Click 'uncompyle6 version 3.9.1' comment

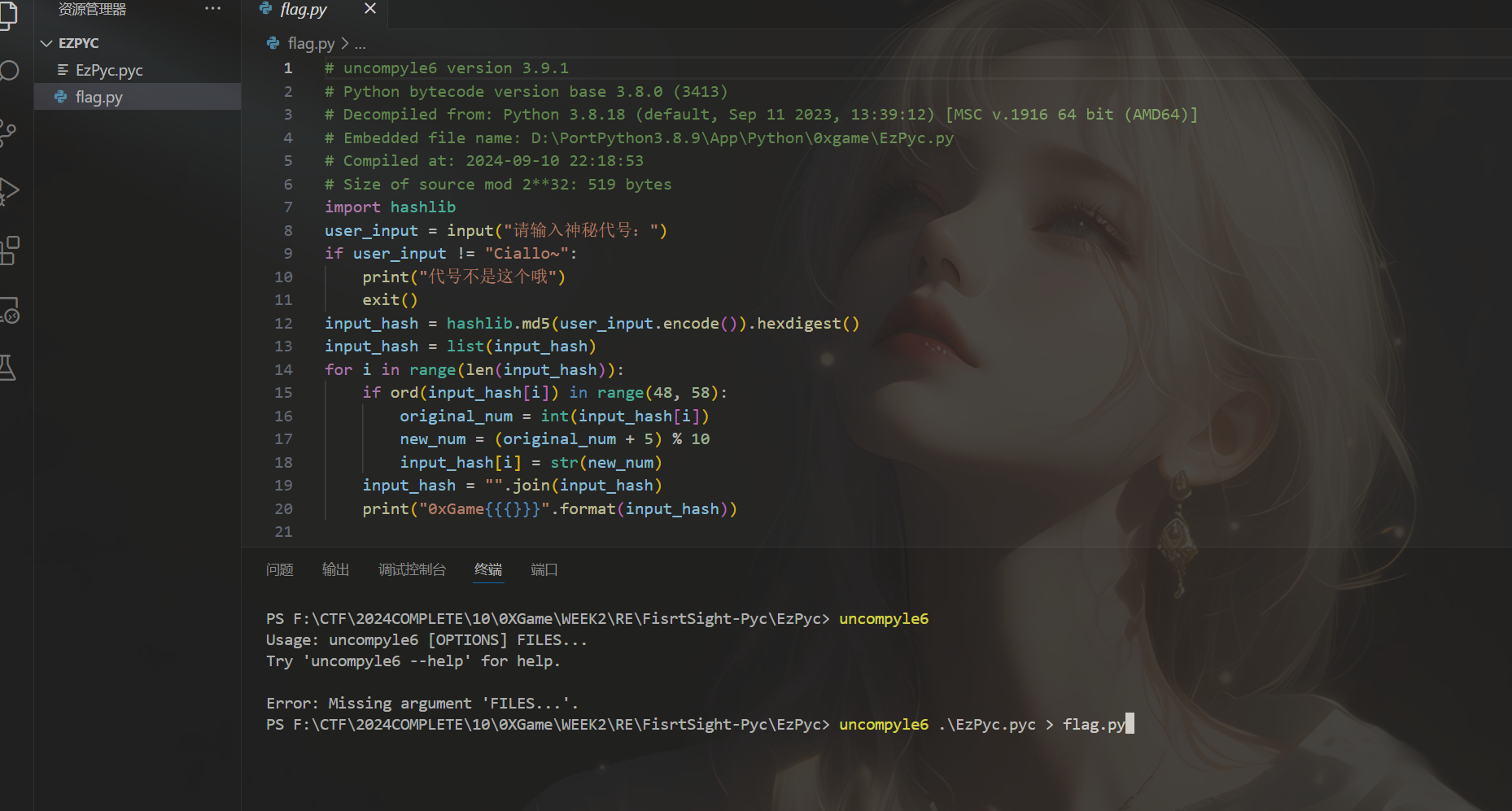click(447, 68)
